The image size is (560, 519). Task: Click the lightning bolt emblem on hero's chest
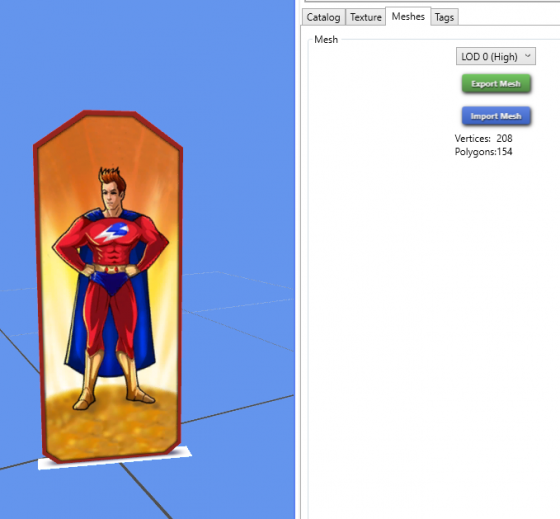112,232
